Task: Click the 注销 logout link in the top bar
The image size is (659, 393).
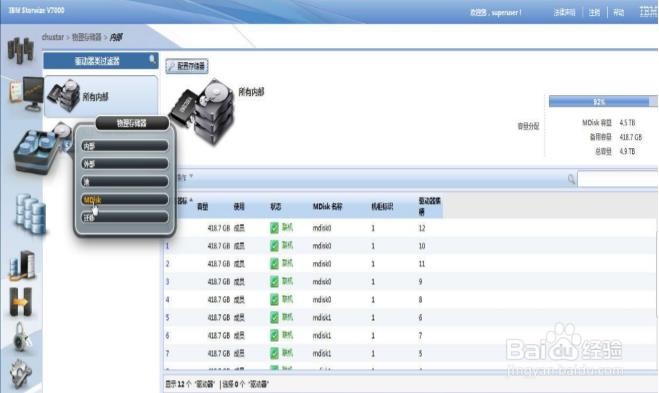Action: pos(594,12)
